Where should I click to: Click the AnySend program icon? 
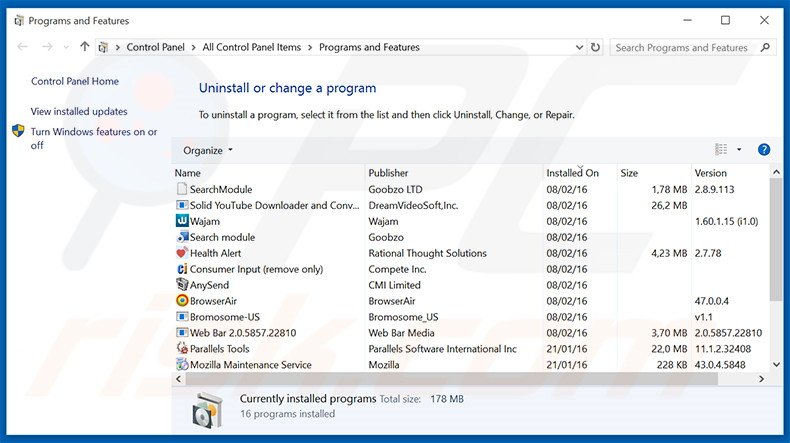pos(182,285)
